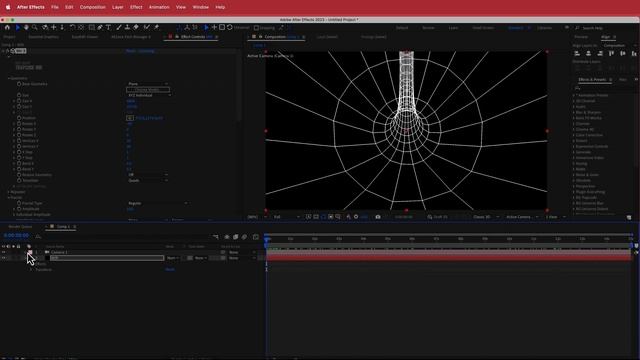Select the Rotation tool
The image size is (640, 360).
coord(72,27)
